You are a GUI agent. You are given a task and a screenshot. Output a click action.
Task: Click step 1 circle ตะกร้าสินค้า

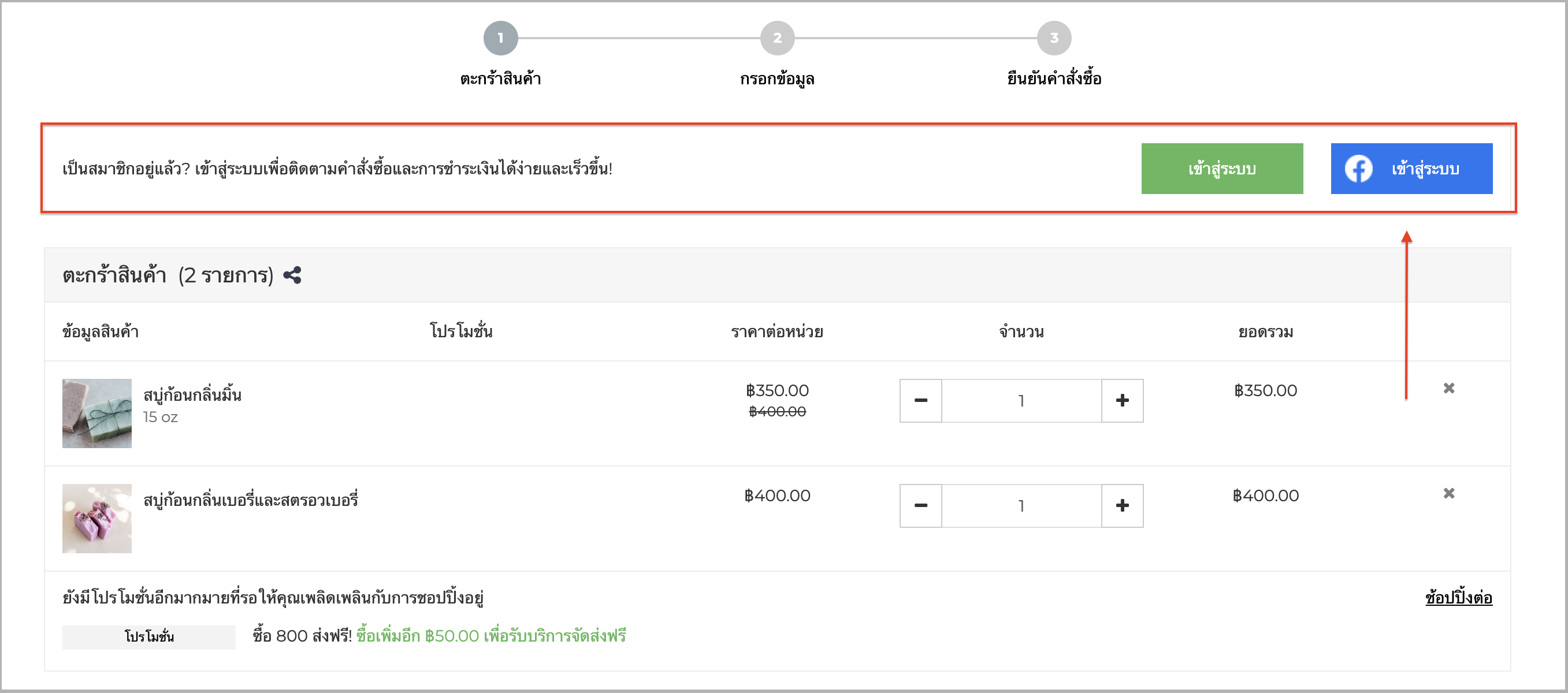click(500, 38)
